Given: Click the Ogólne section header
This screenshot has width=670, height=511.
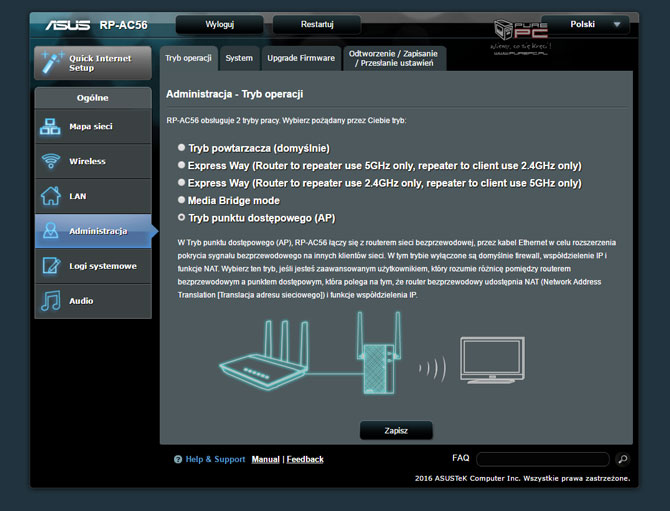Looking at the screenshot, I should (93, 98).
